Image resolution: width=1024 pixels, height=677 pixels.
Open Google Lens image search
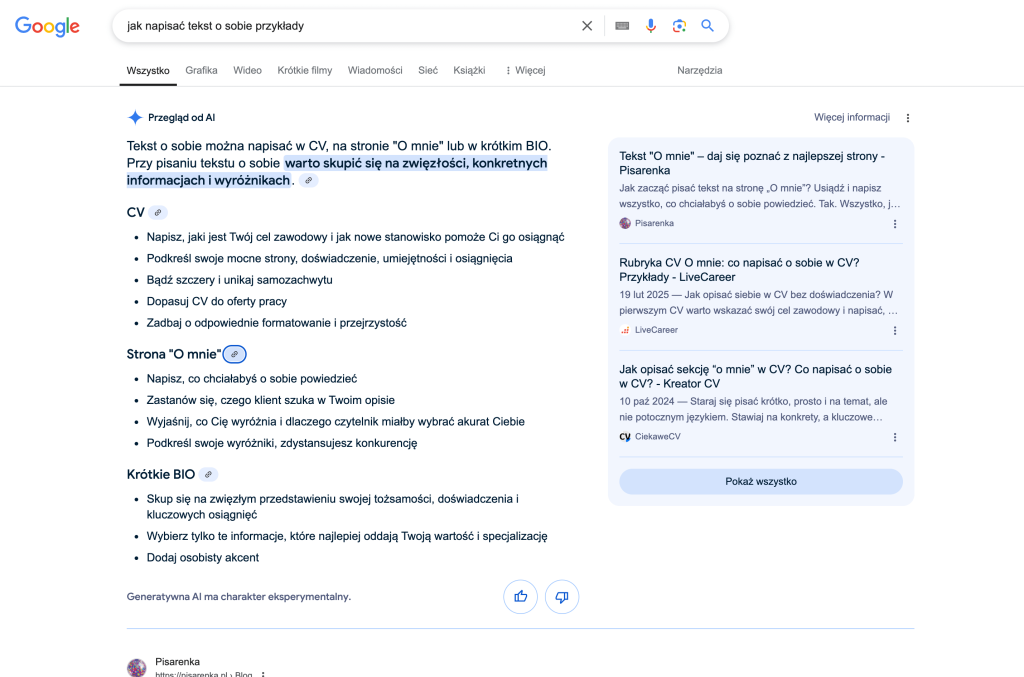[x=679, y=25]
